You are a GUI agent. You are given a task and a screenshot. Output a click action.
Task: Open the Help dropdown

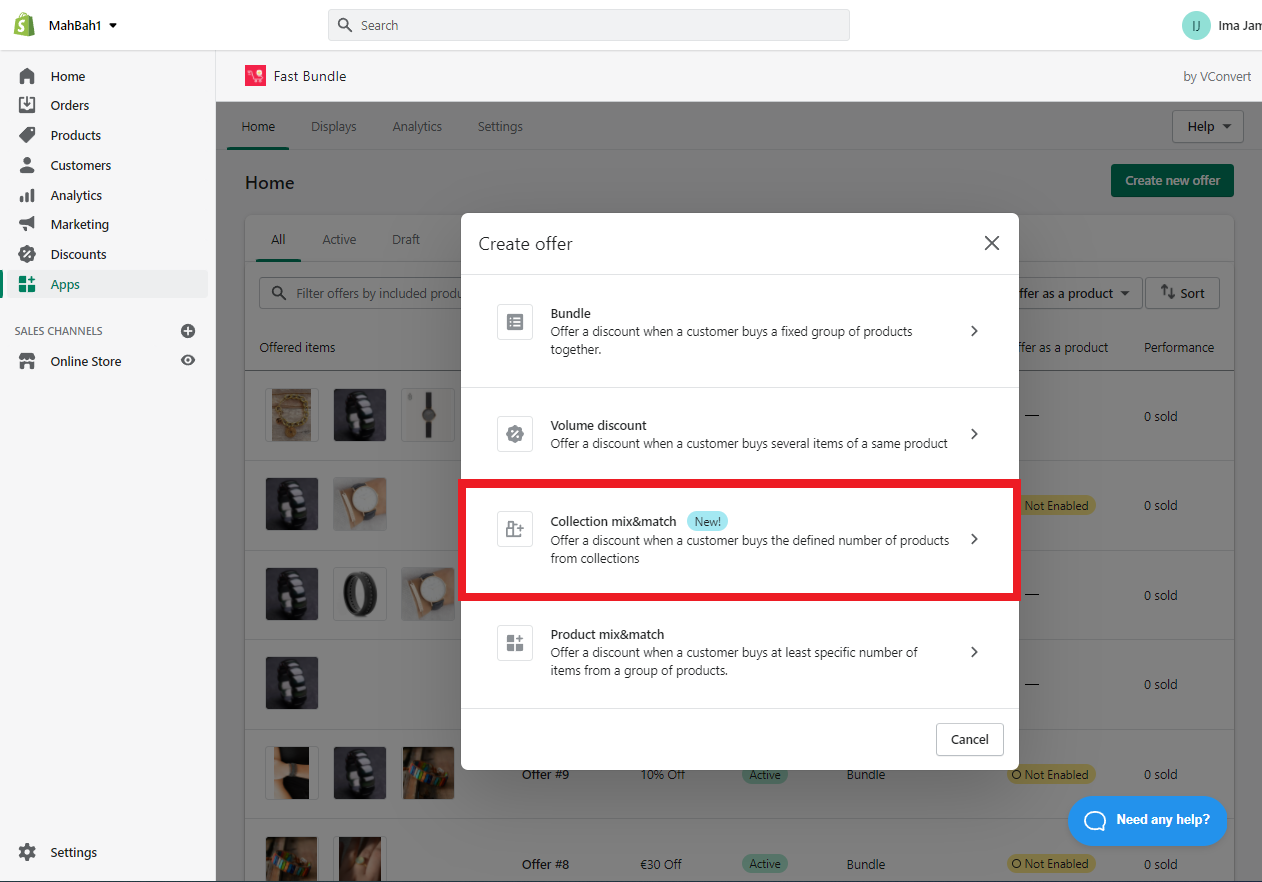pos(1208,127)
